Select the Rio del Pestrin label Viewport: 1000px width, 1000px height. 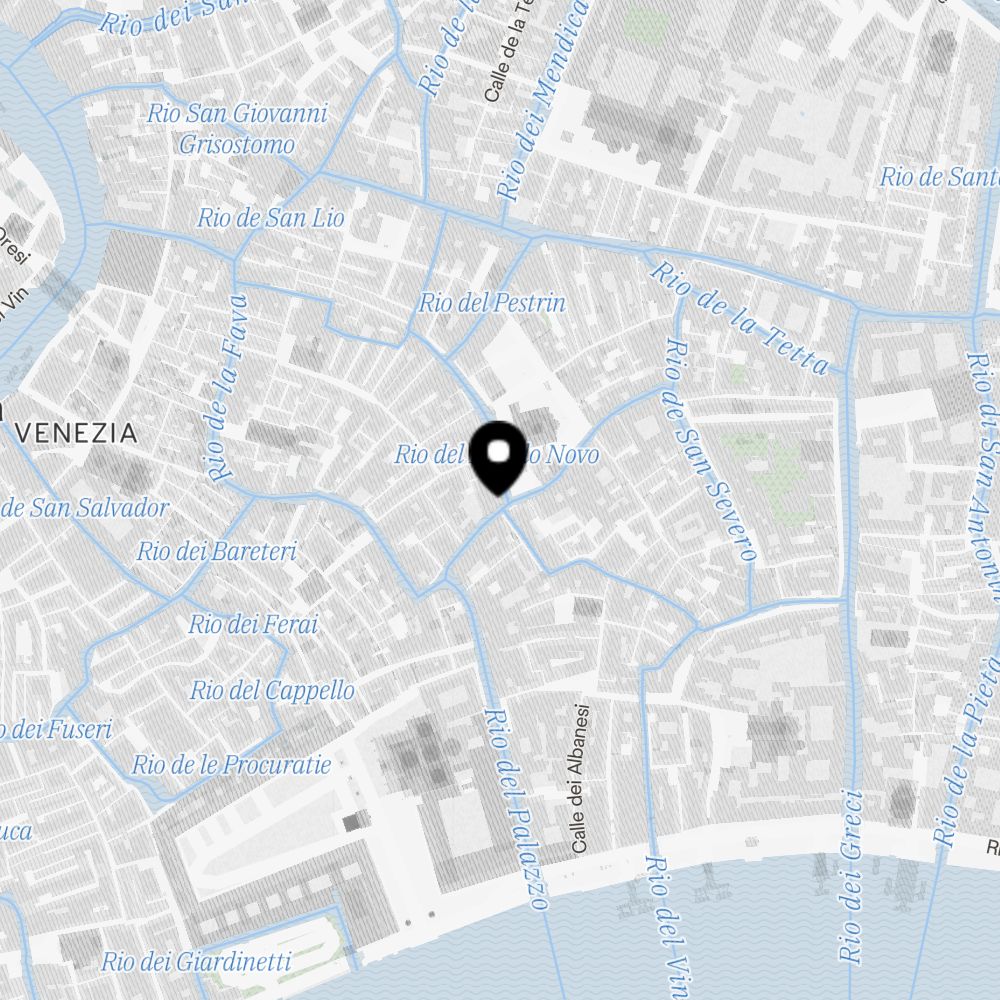492,302
